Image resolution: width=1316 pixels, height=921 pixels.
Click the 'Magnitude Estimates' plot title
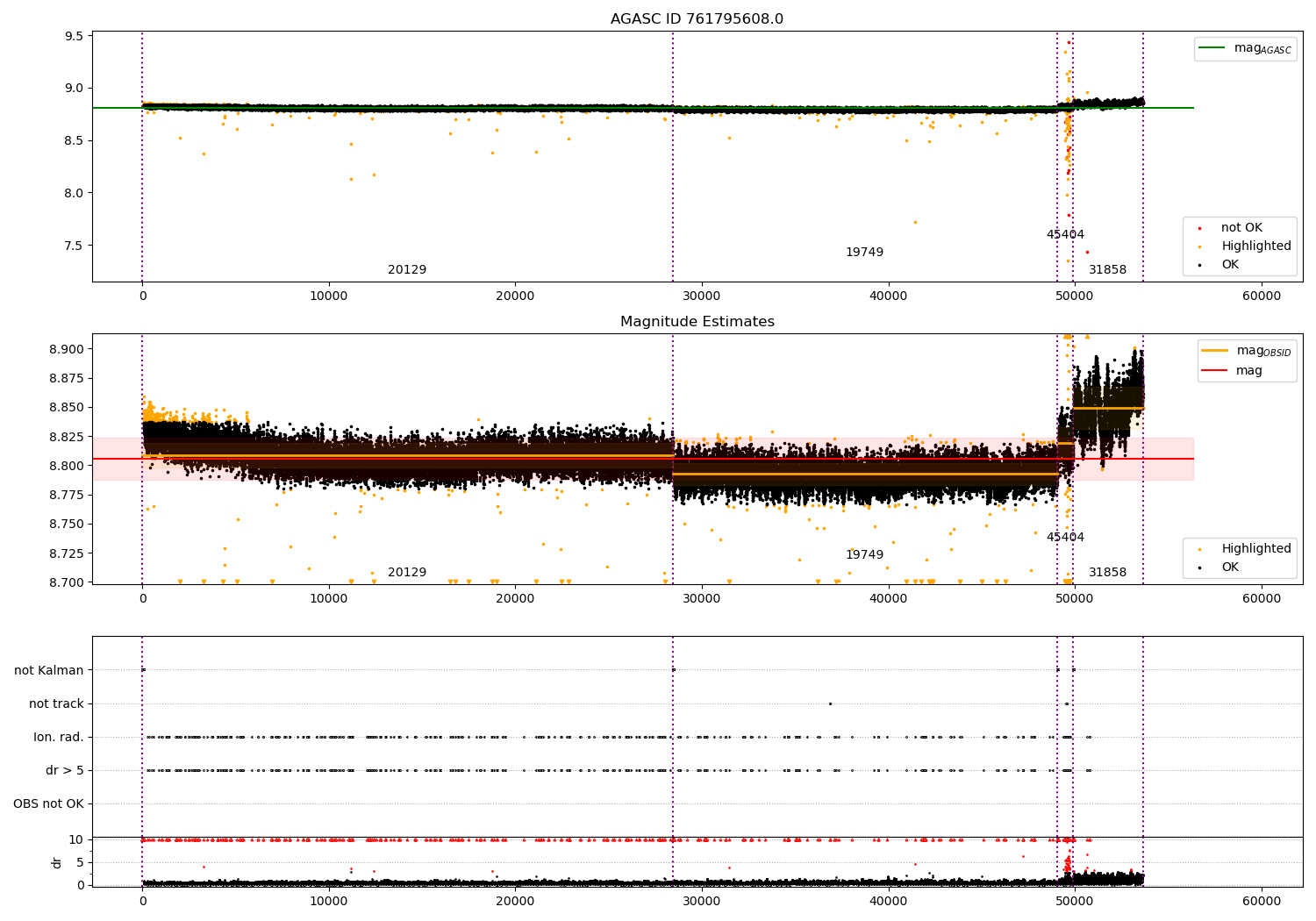697,322
